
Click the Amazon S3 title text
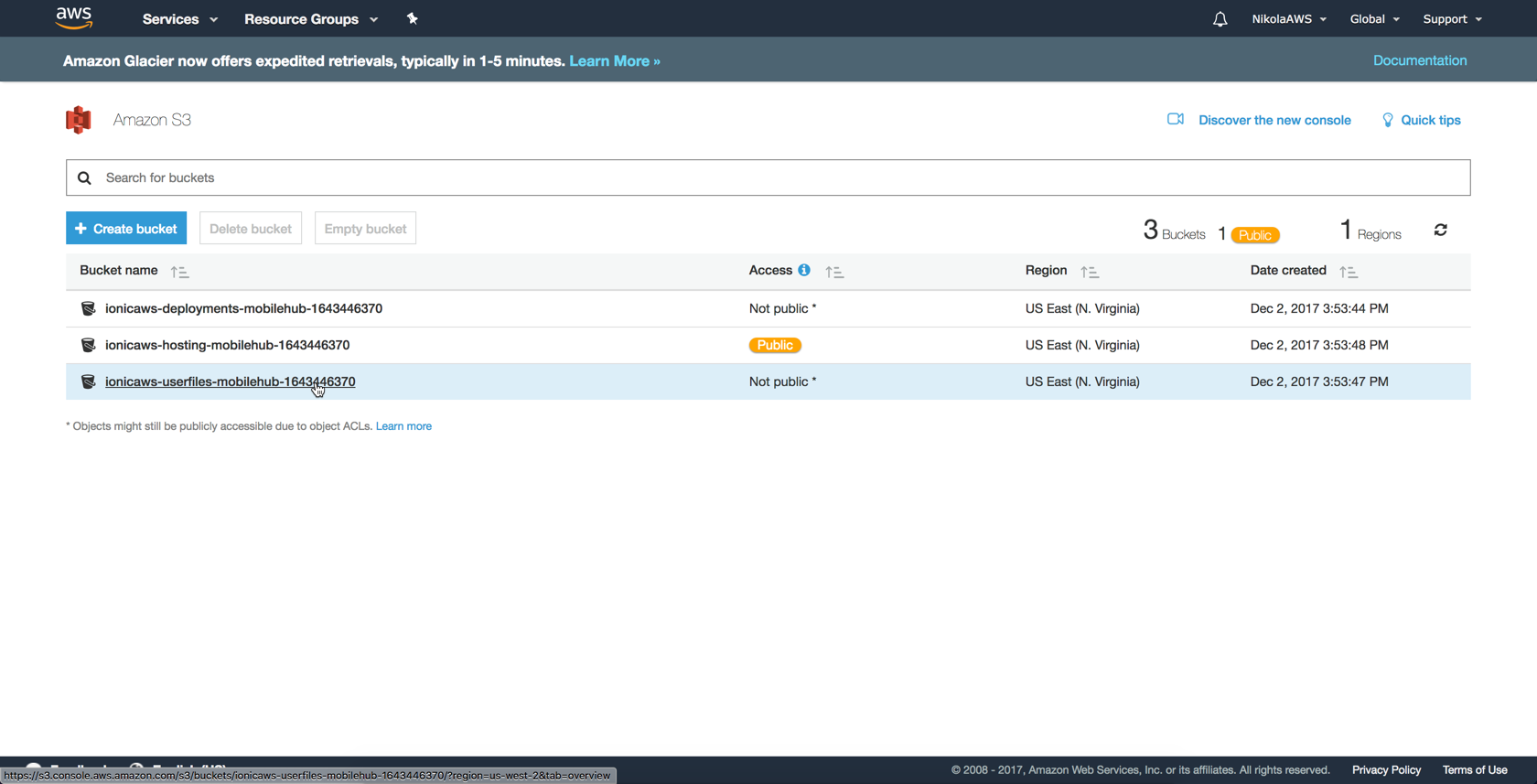(152, 120)
